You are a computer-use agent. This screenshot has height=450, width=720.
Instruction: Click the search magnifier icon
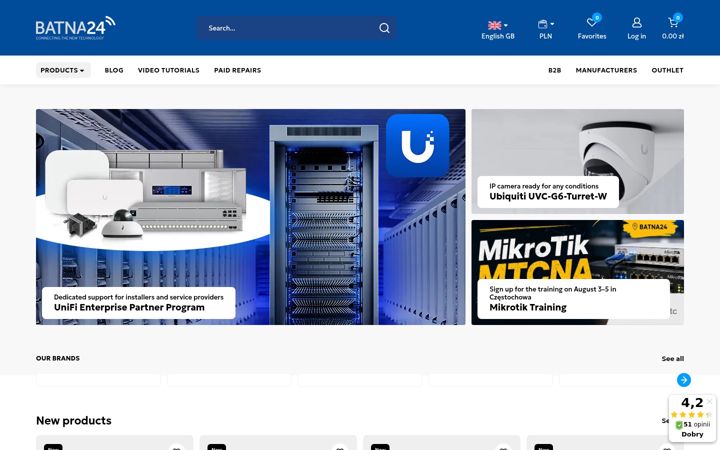point(384,28)
